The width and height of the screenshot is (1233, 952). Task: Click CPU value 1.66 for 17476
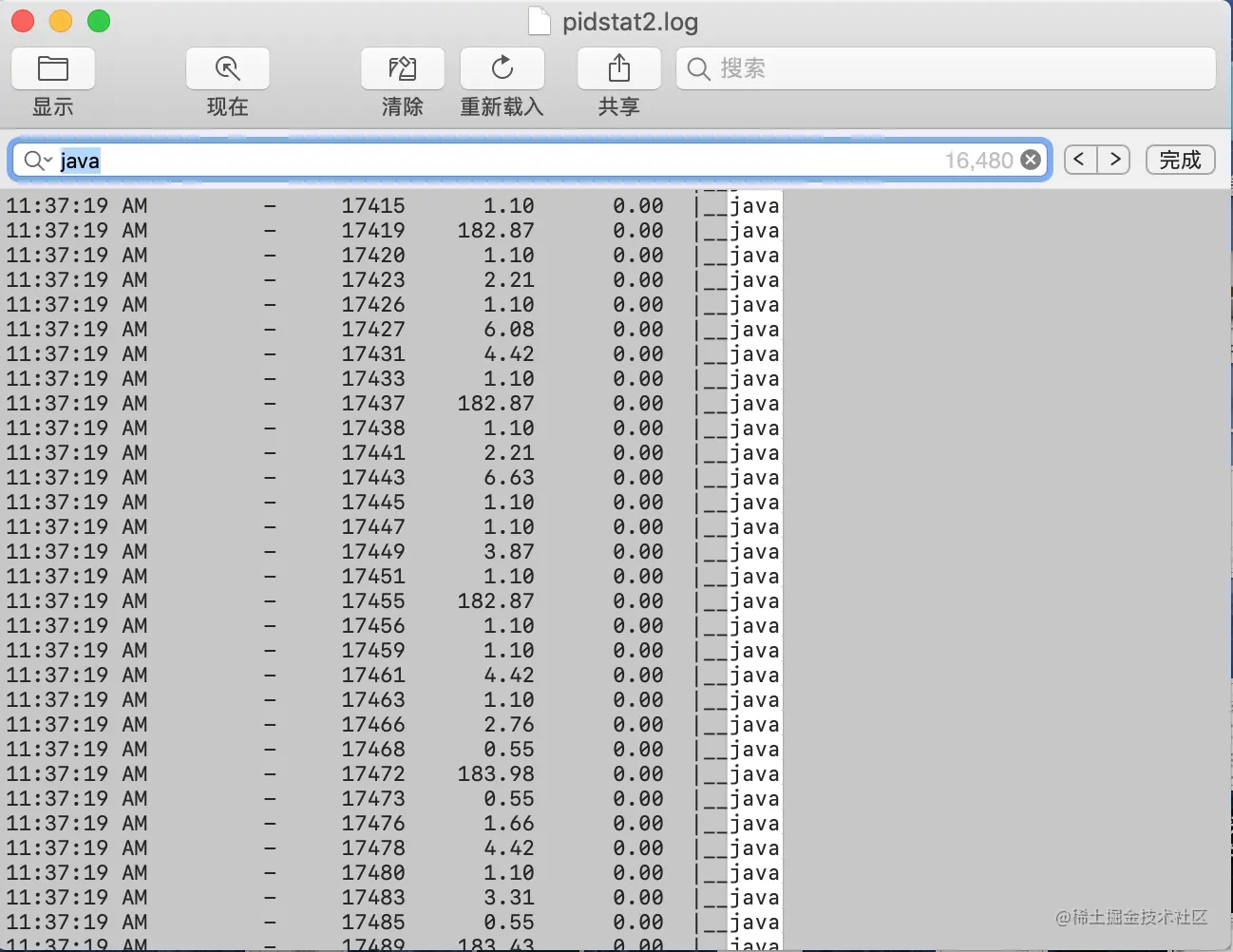click(x=509, y=823)
